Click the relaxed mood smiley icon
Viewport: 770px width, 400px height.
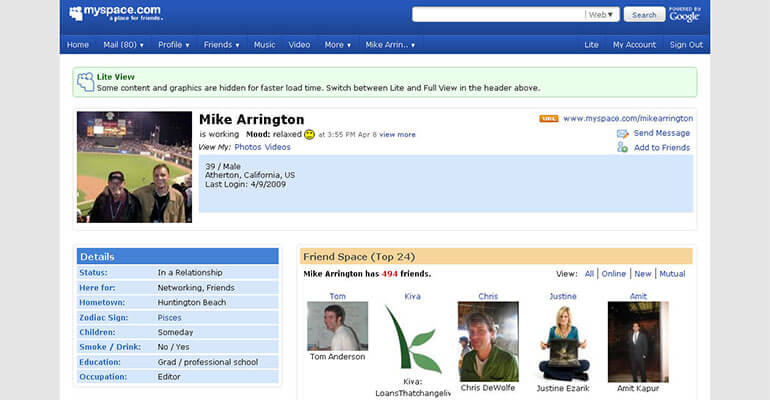coord(309,134)
